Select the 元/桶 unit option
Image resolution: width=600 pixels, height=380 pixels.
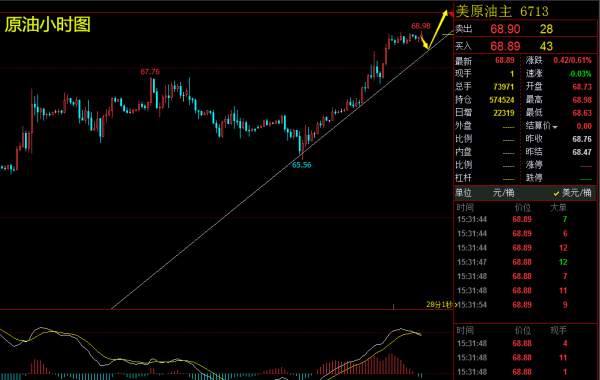click(x=503, y=193)
